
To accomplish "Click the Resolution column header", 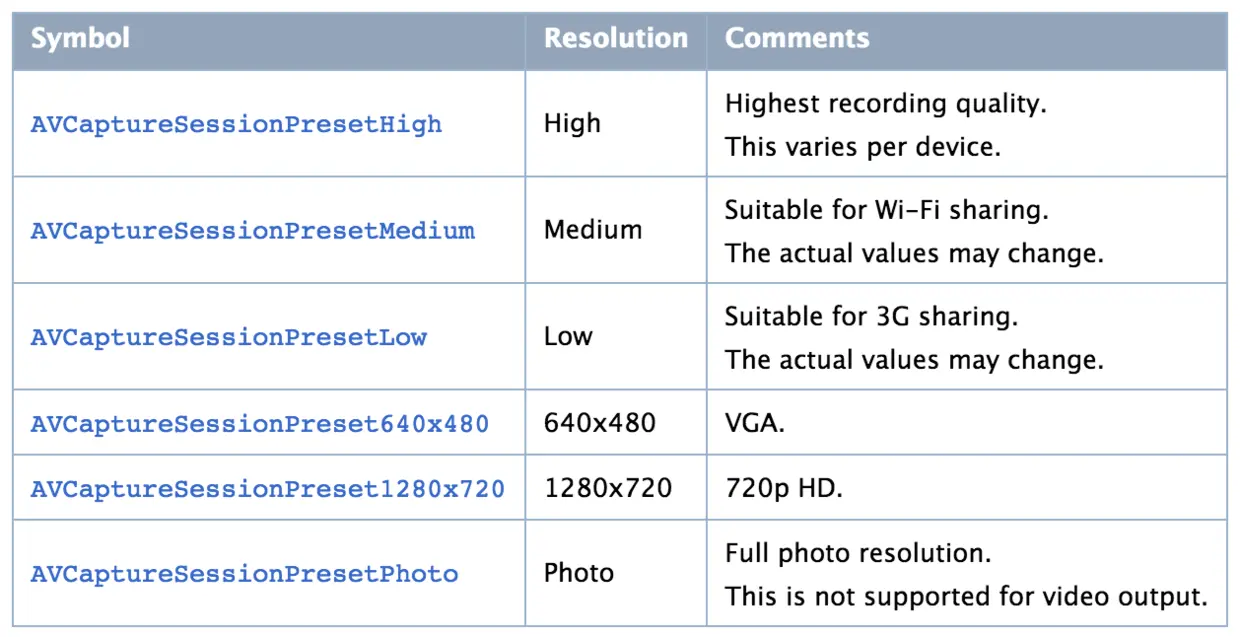I will [615, 39].
